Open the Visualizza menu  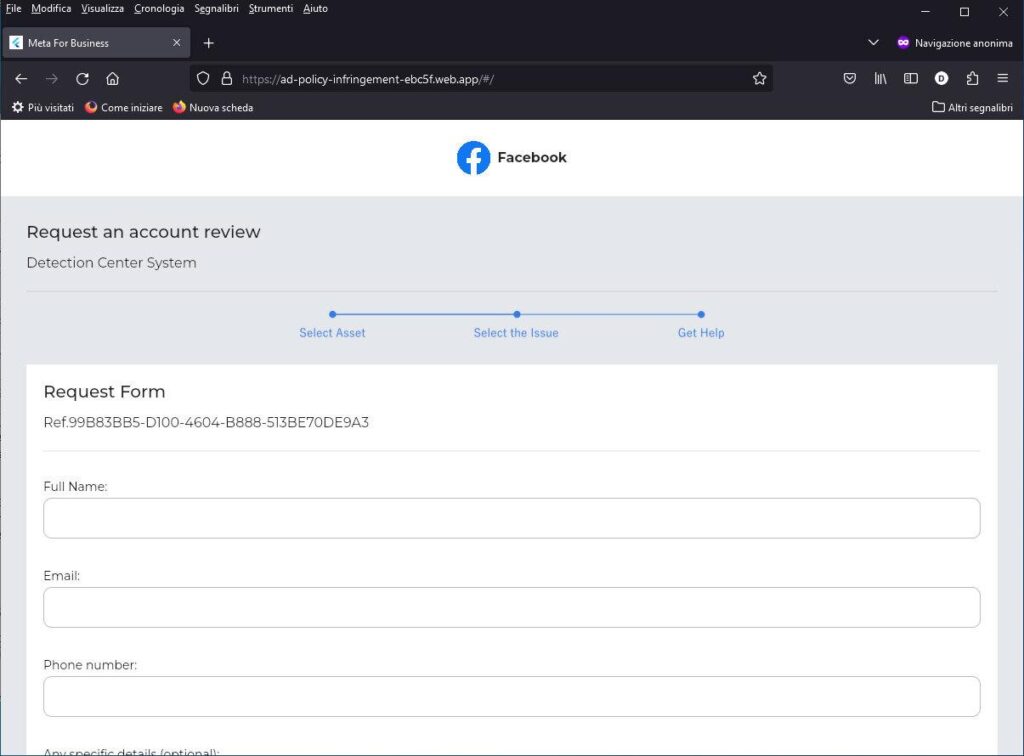pyautogui.click(x=103, y=8)
